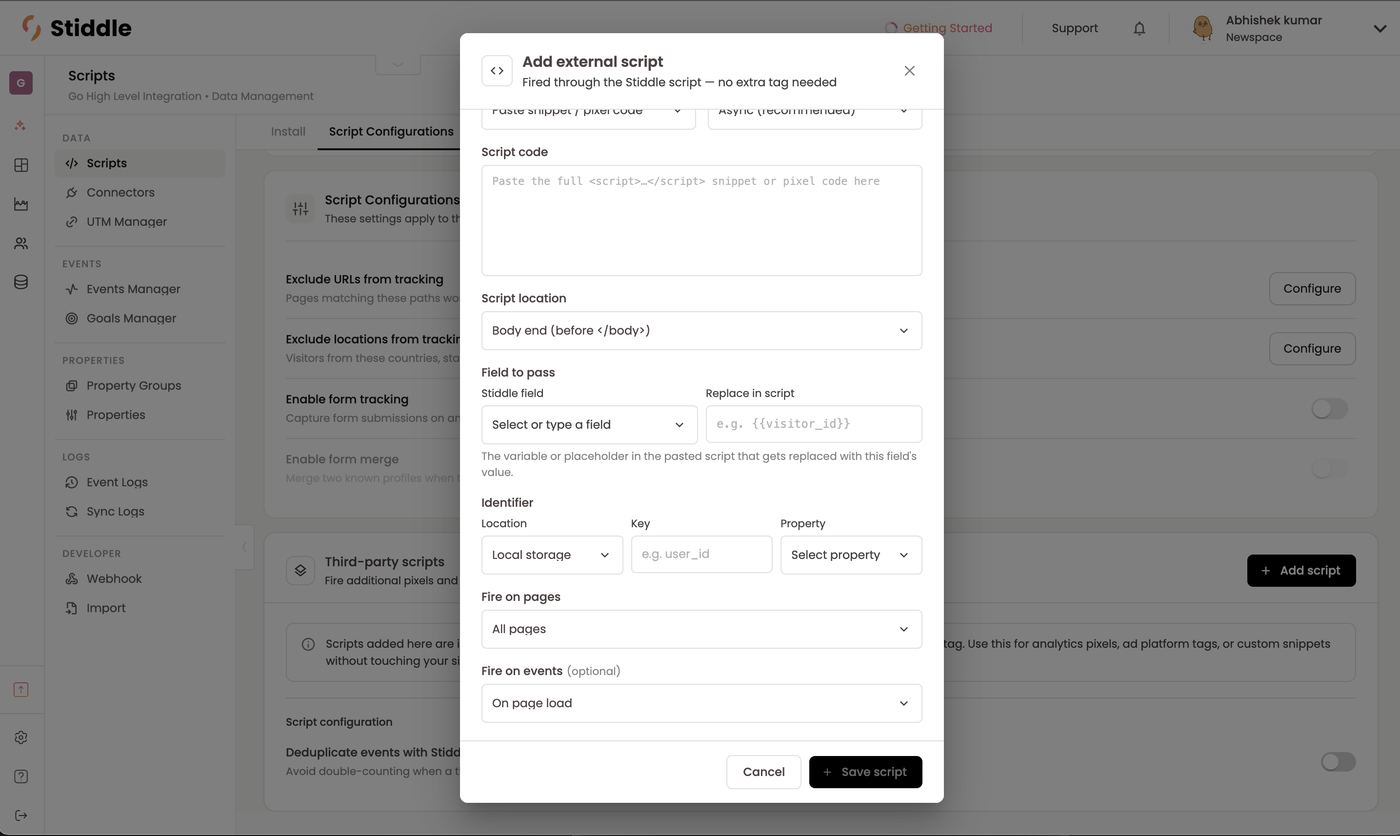Focus the Script code text area
1400x836 pixels.
pyautogui.click(x=701, y=220)
